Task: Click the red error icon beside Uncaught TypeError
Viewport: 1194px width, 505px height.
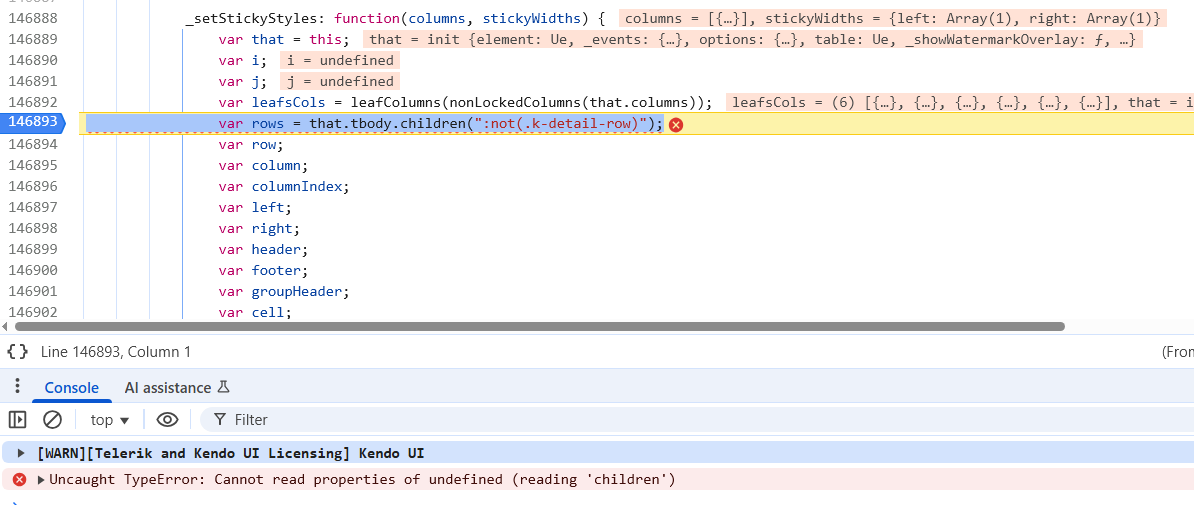Action: [19, 480]
